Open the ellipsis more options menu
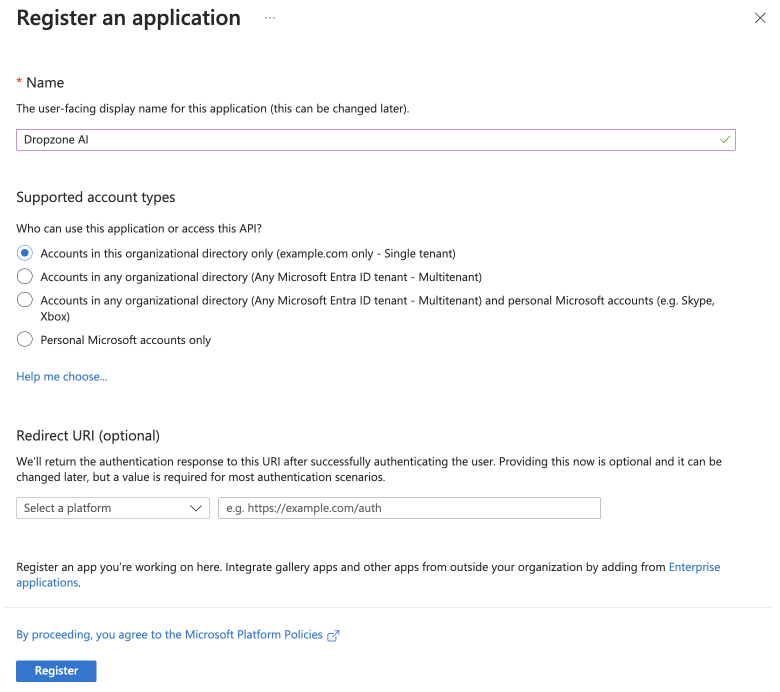The image size is (780, 692). click(x=270, y=18)
